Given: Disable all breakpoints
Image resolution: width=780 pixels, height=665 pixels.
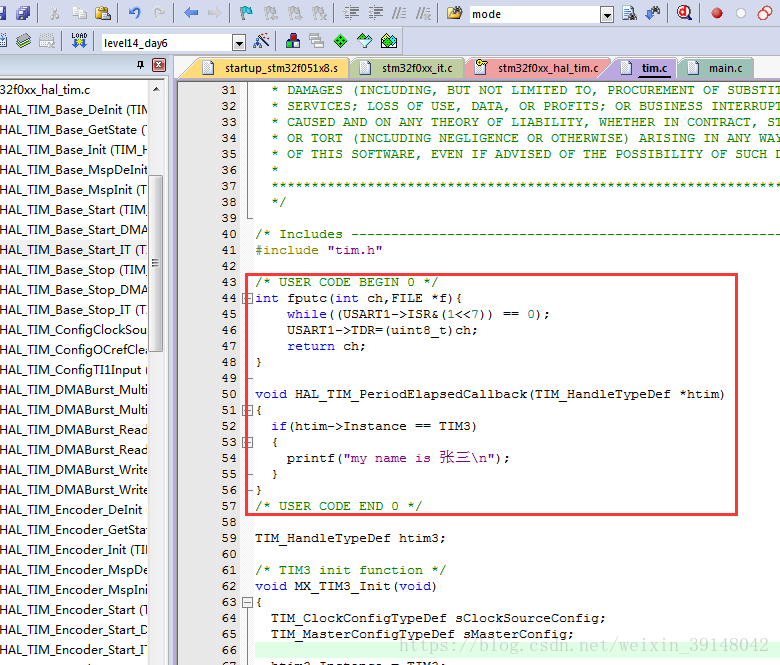Looking at the screenshot, I should [x=765, y=13].
